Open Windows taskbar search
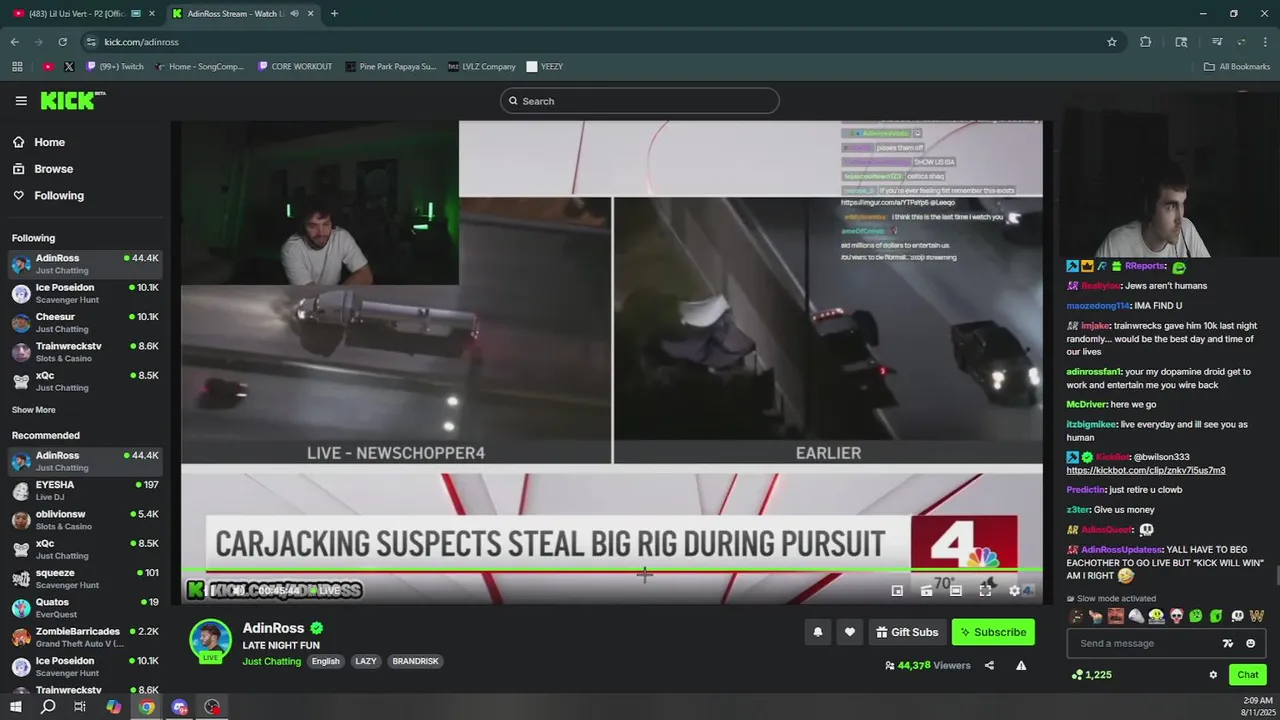This screenshot has height=720, width=1280. 48,707
